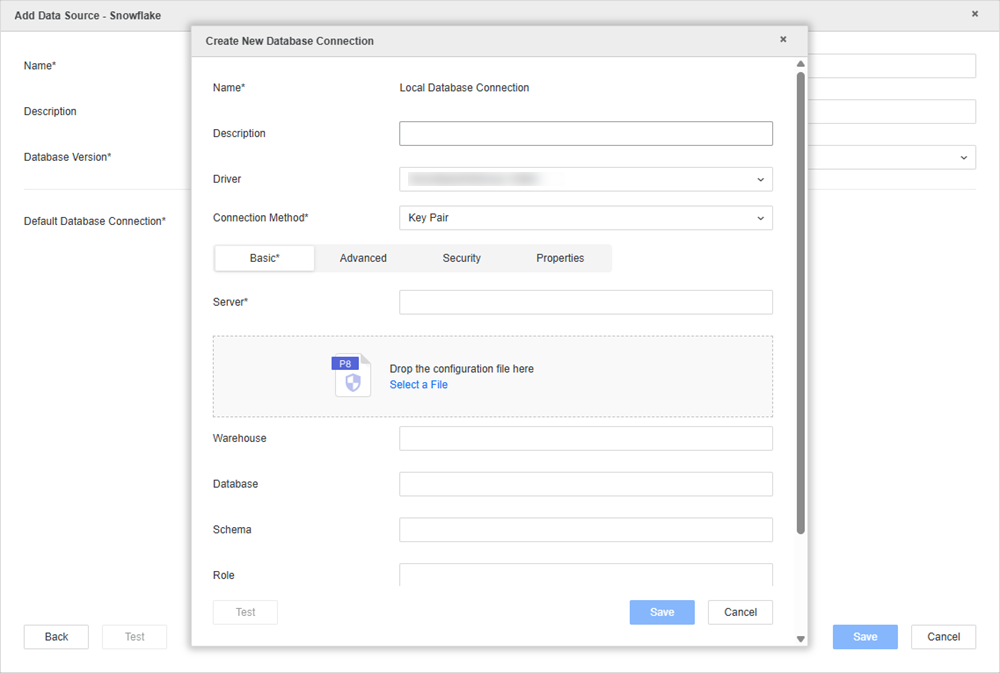Click the scroll down arrow in dialog
The width and height of the screenshot is (1000, 673).
tap(800, 639)
